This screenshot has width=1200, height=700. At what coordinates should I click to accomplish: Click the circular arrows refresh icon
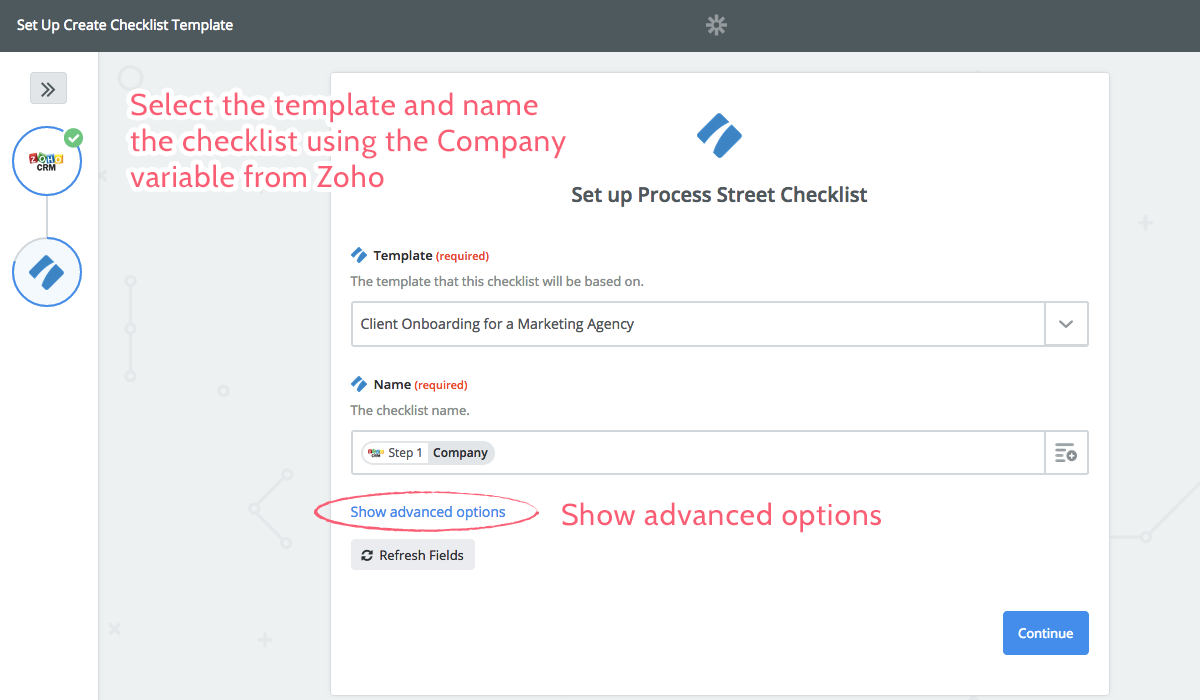click(x=367, y=555)
